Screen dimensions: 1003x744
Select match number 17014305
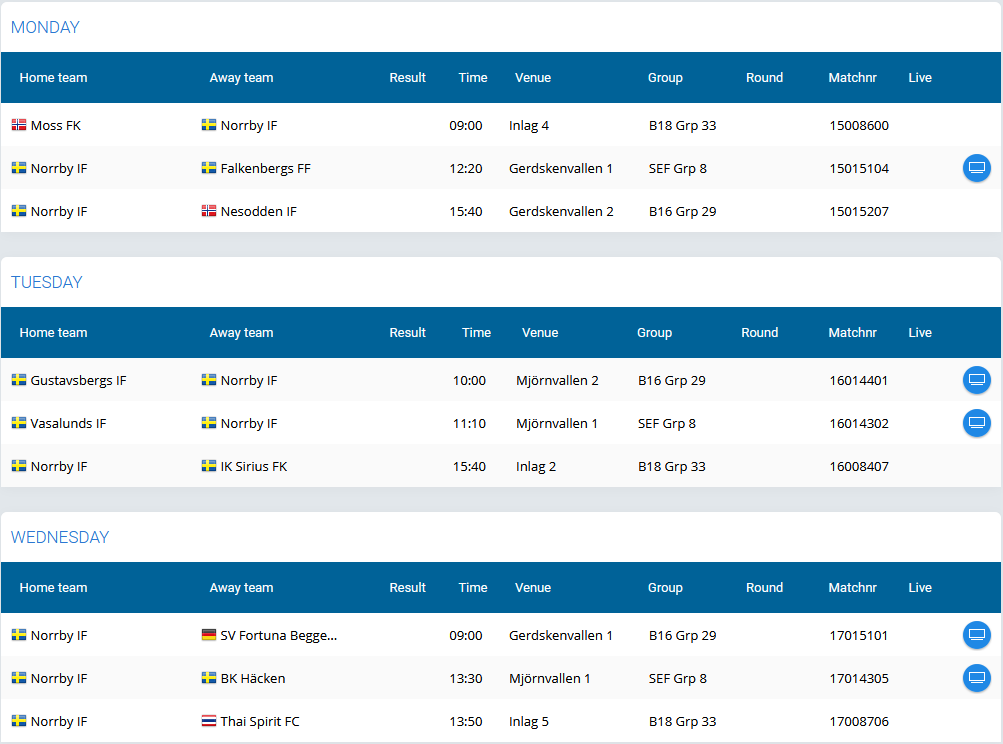click(859, 678)
